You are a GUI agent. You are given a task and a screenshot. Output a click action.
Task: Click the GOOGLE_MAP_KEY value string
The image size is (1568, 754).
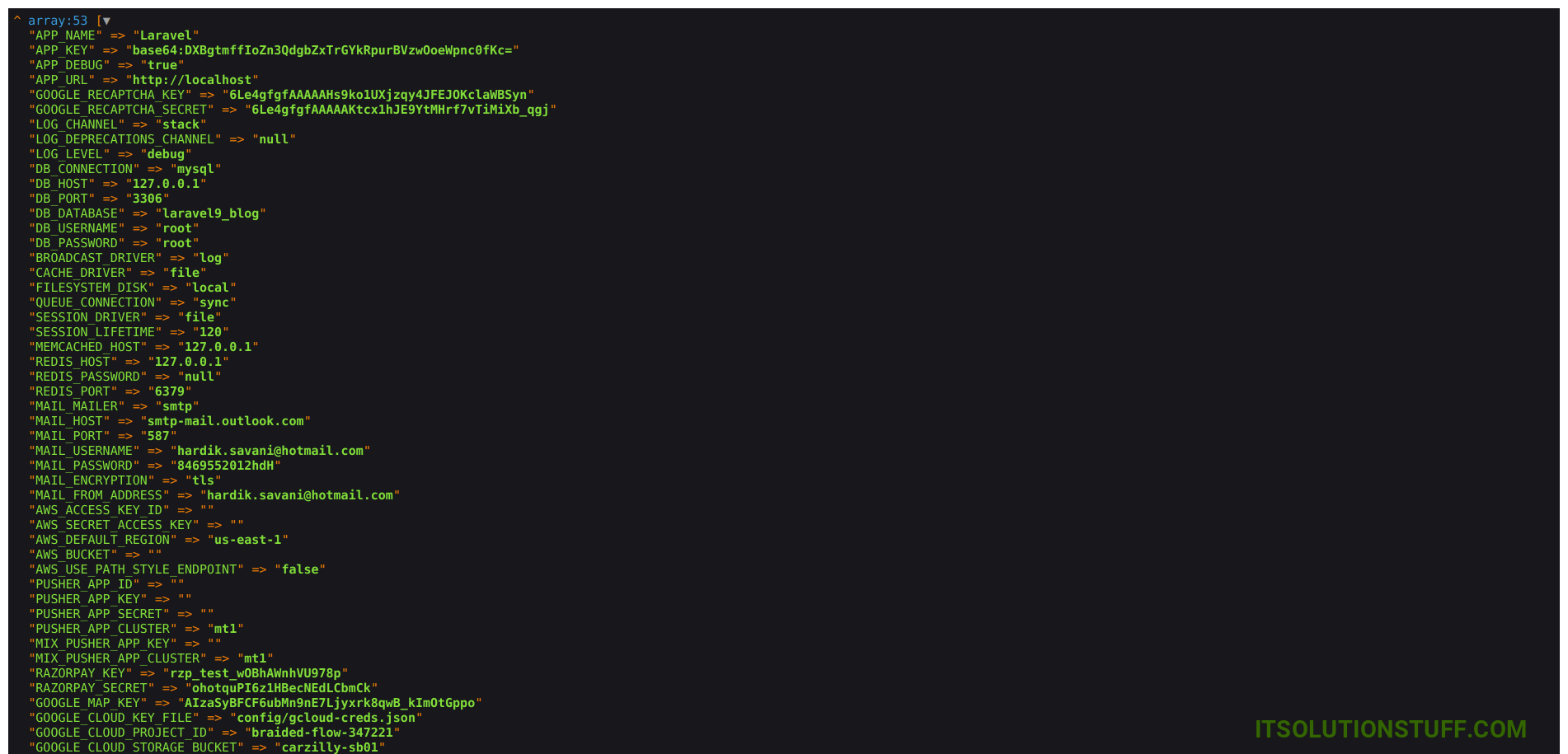point(330,703)
